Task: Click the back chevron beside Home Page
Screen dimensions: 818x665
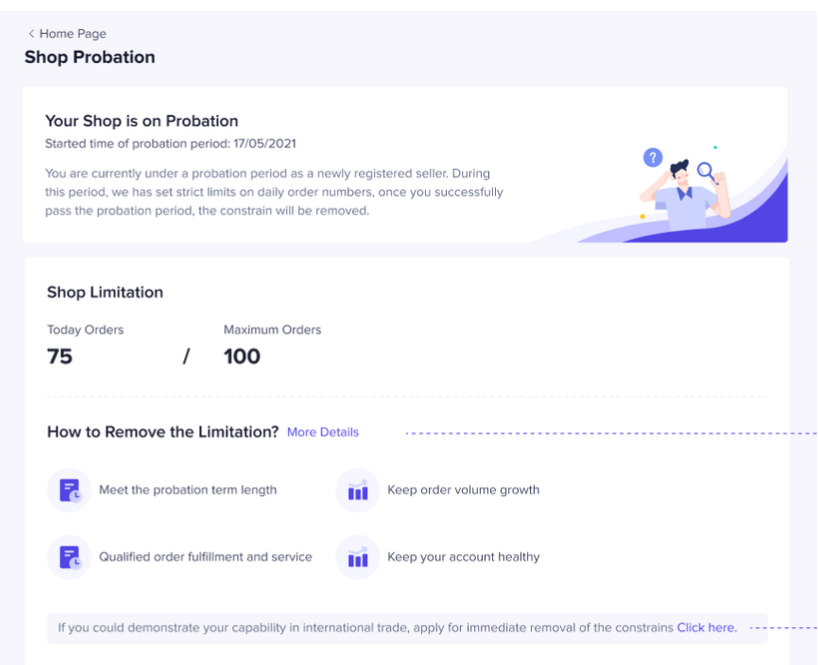Action: [31, 34]
